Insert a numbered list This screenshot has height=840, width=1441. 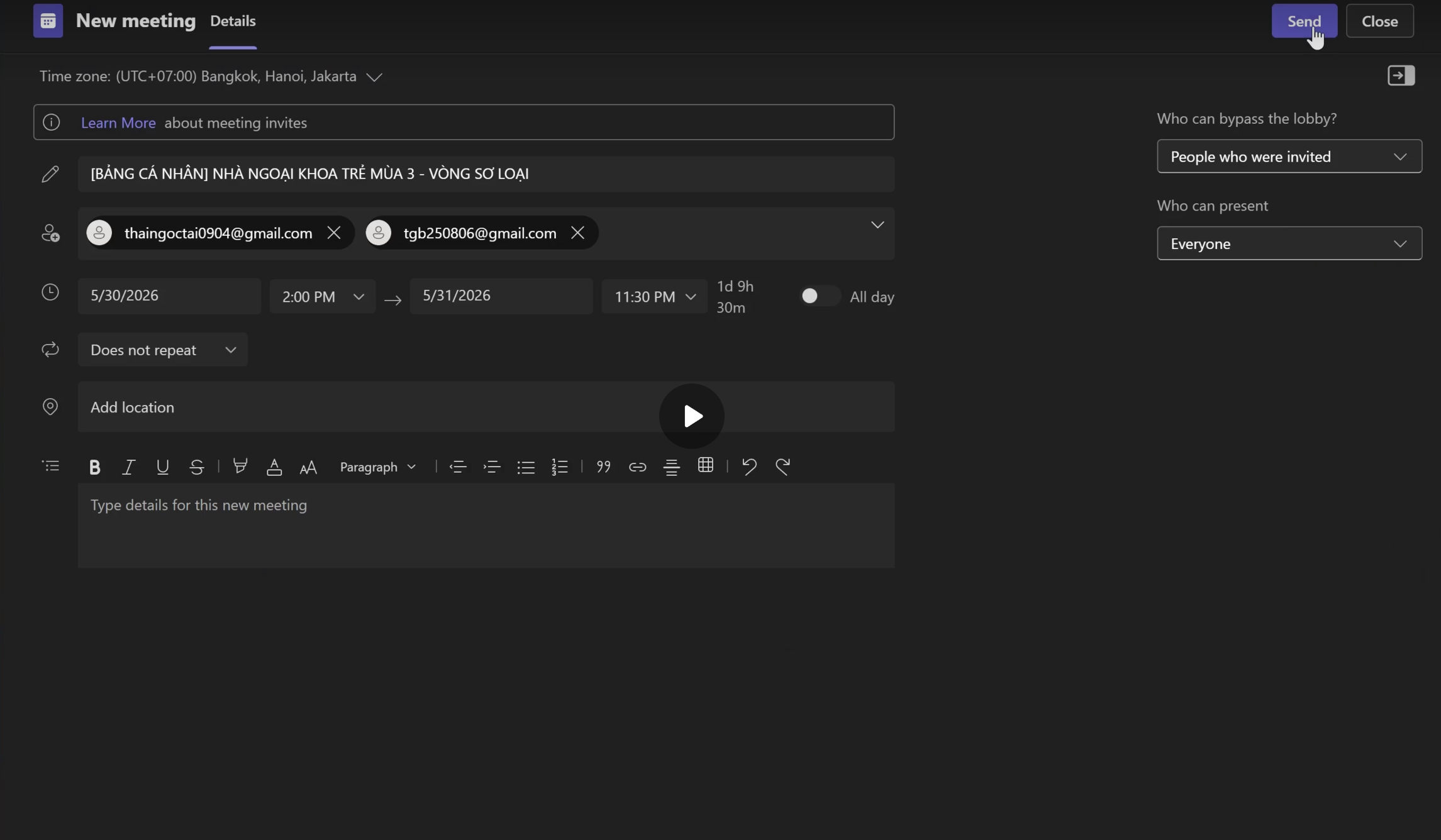click(559, 467)
